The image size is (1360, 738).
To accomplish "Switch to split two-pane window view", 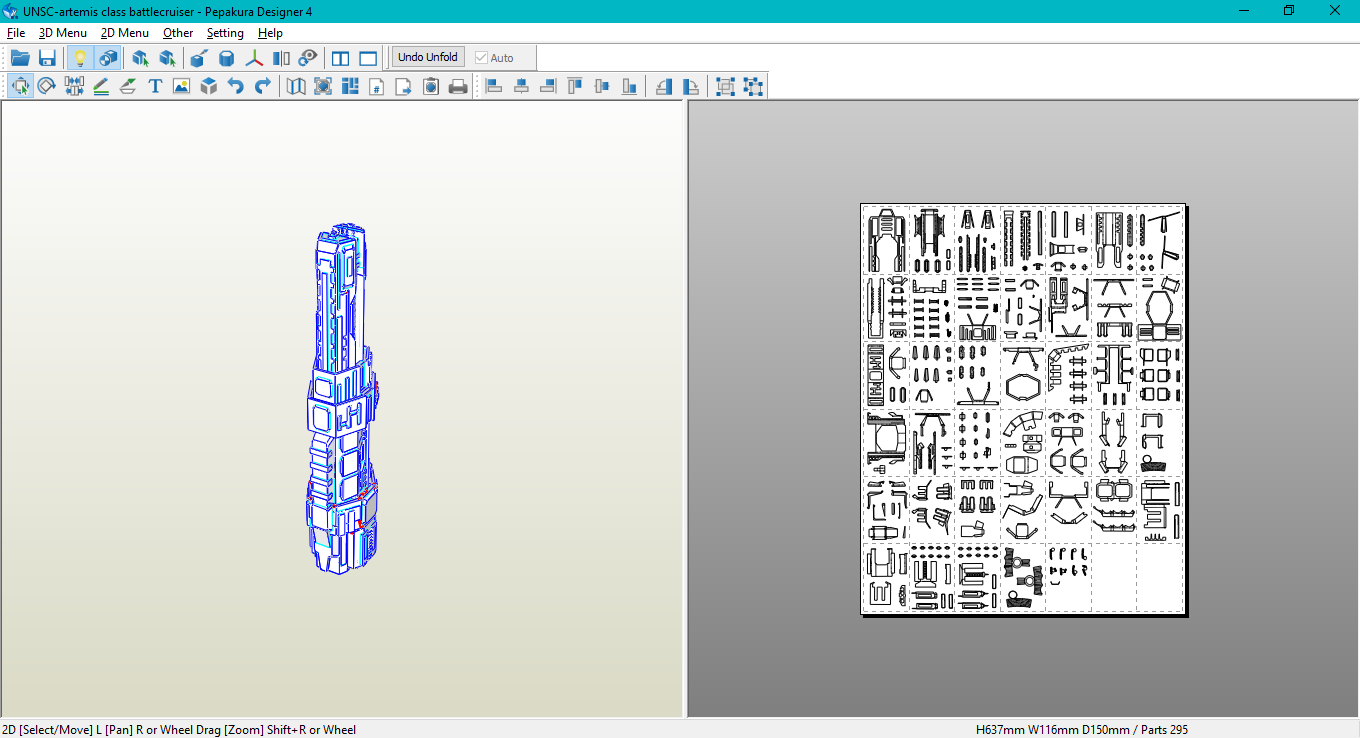I will click(341, 58).
